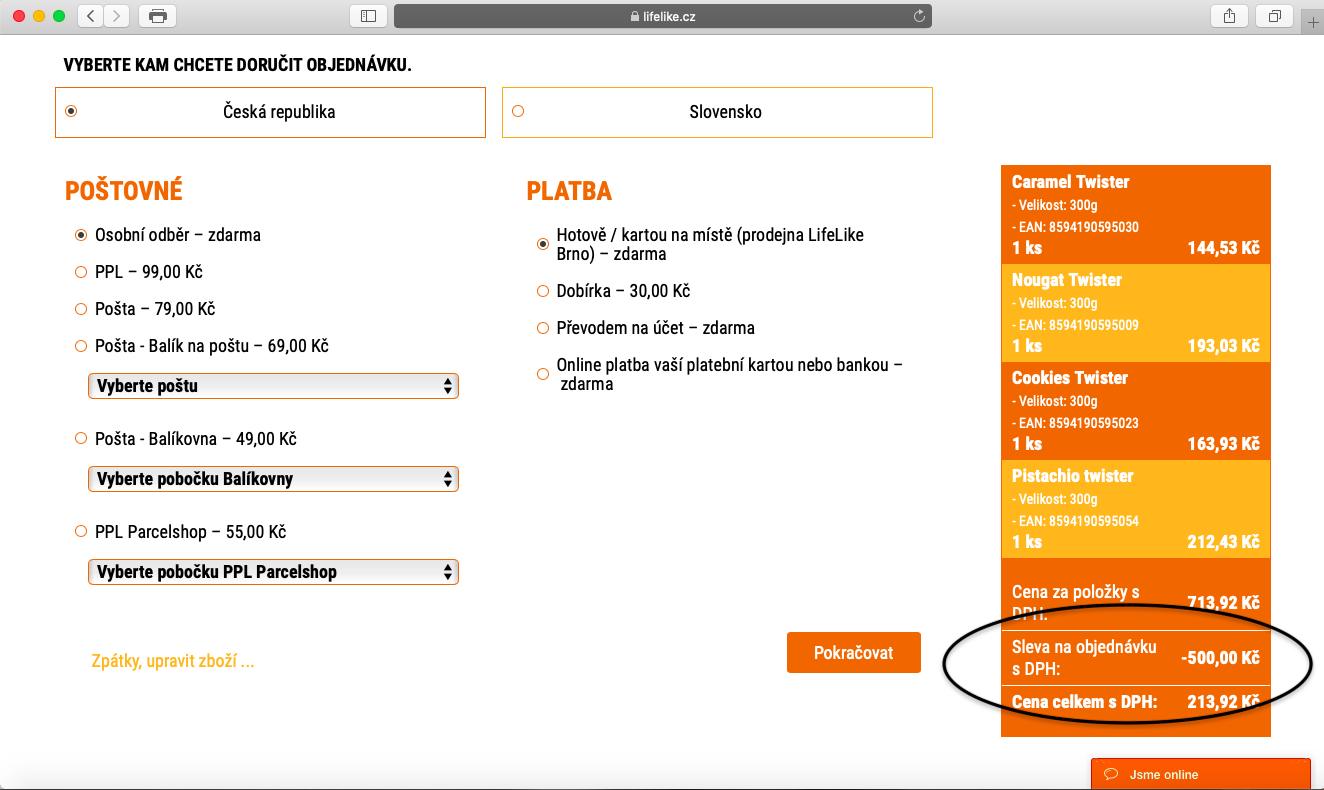Expand Vyberte pobočku Balíkovny dropdown
Image resolution: width=1324 pixels, height=790 pixels.
(273, 479)
